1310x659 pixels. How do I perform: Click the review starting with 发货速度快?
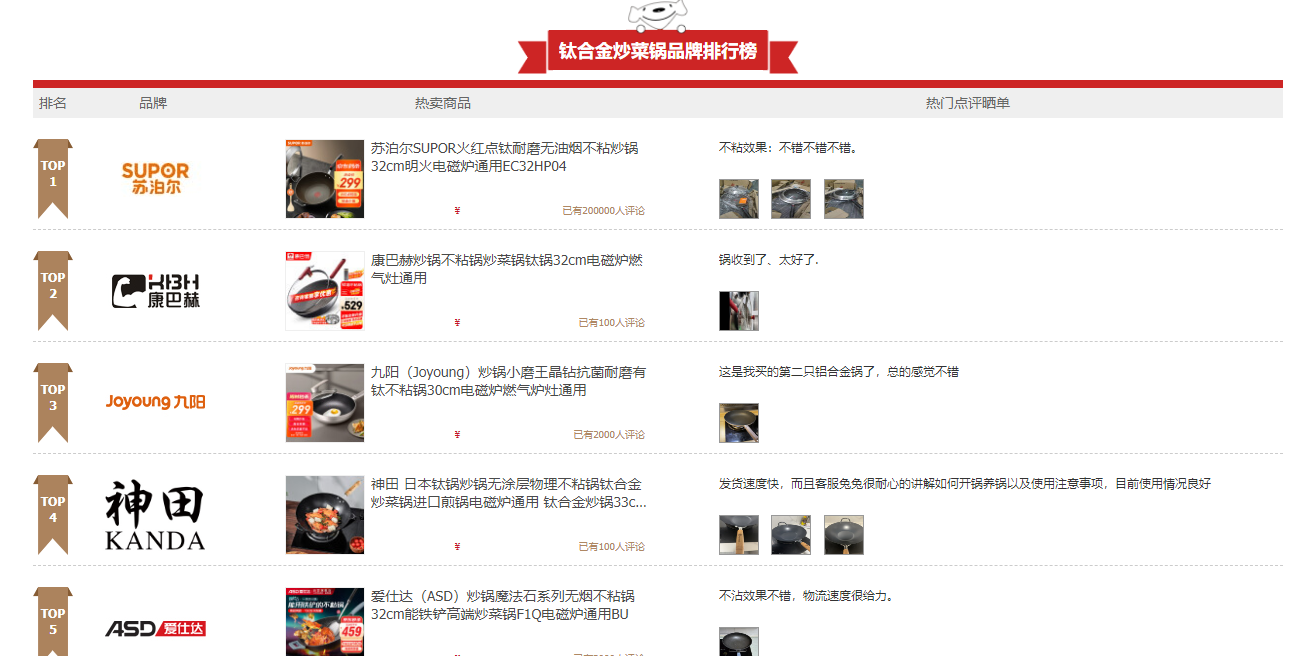point(965,484)
